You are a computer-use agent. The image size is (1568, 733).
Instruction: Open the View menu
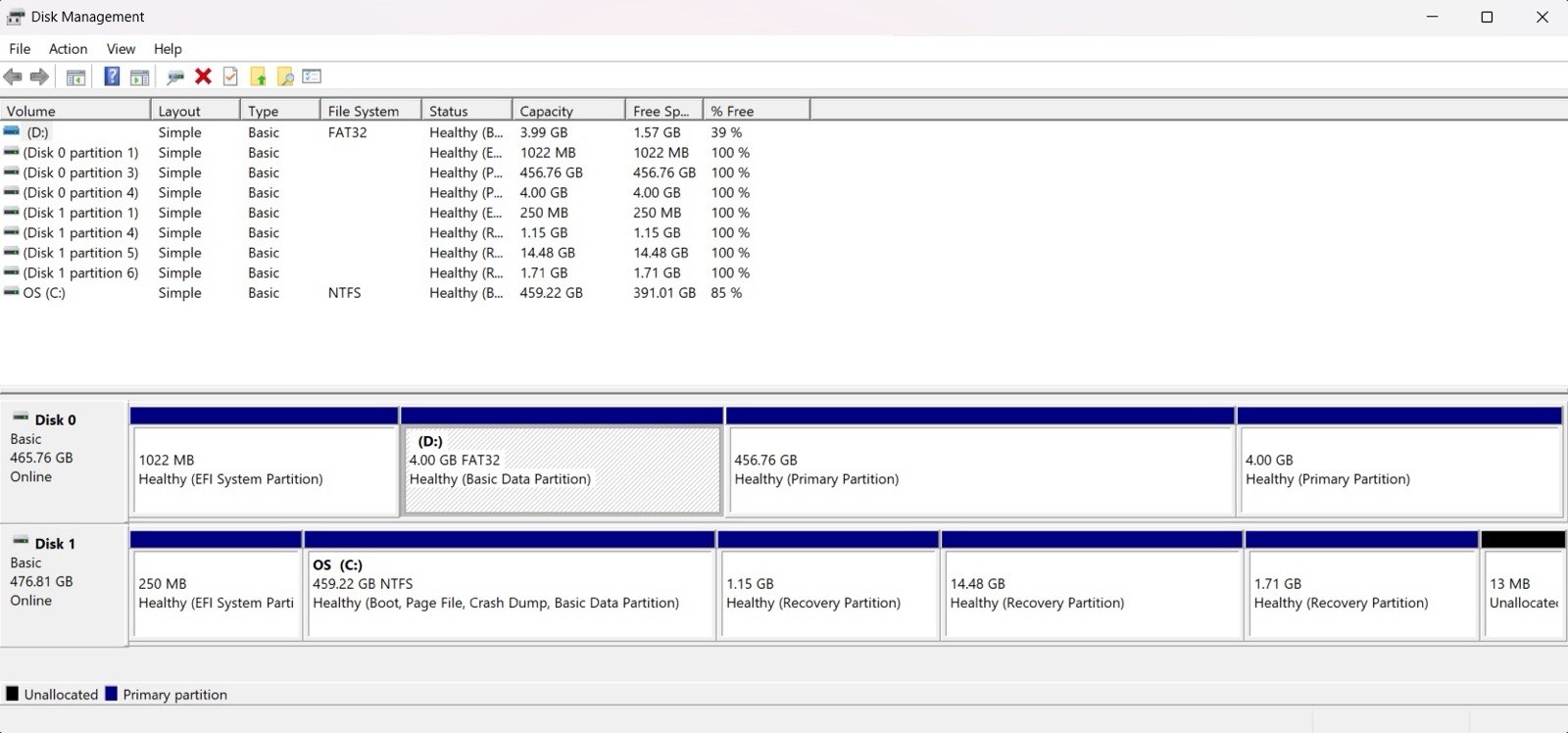click(121, 49)
